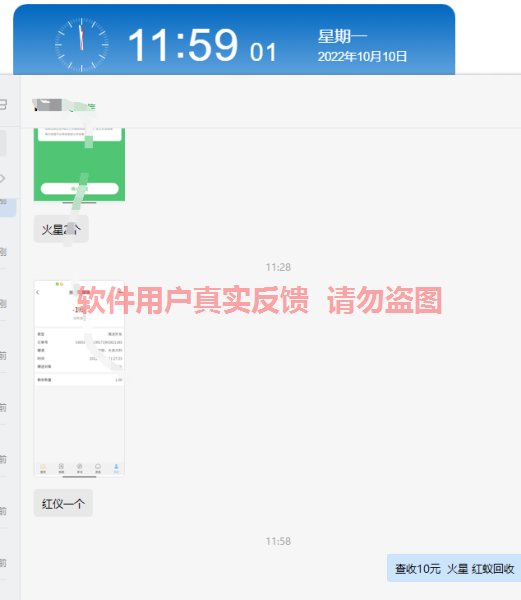The image size is (521, 600).
Task: Open the order detail screenshot thumbnail
Action: click(x=79, y=378)
